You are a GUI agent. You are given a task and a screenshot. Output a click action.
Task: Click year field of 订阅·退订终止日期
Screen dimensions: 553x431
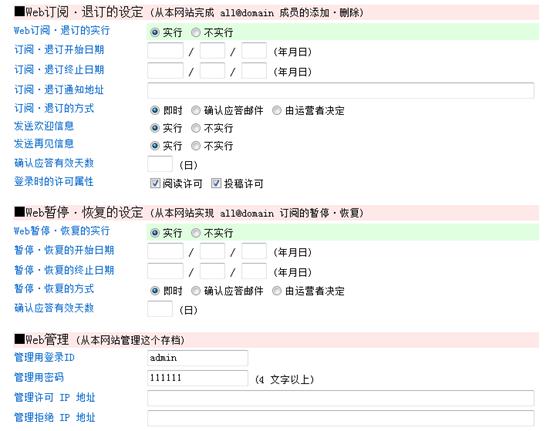[x=165, y=71]
